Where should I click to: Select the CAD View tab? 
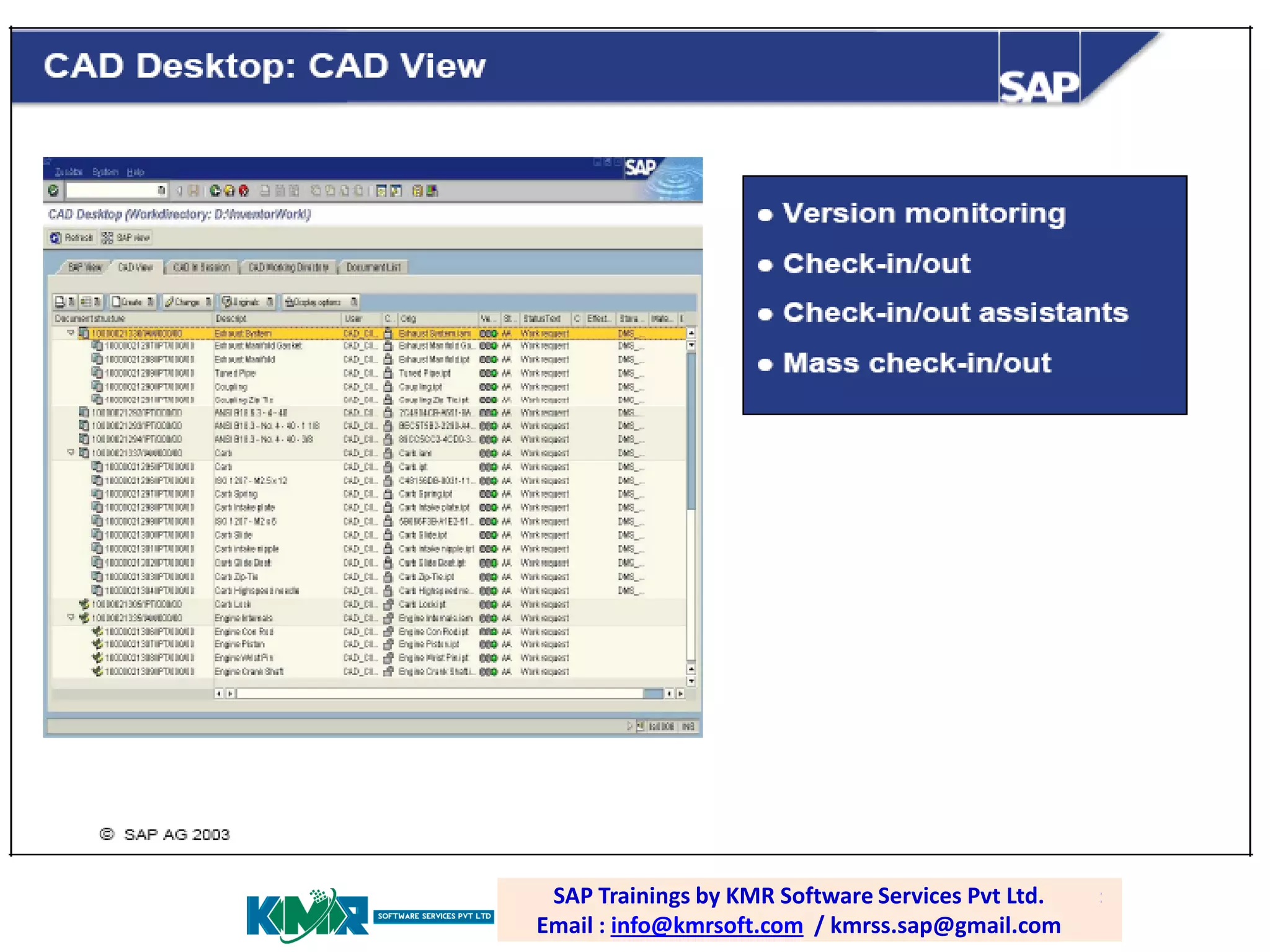coord(136,267)
